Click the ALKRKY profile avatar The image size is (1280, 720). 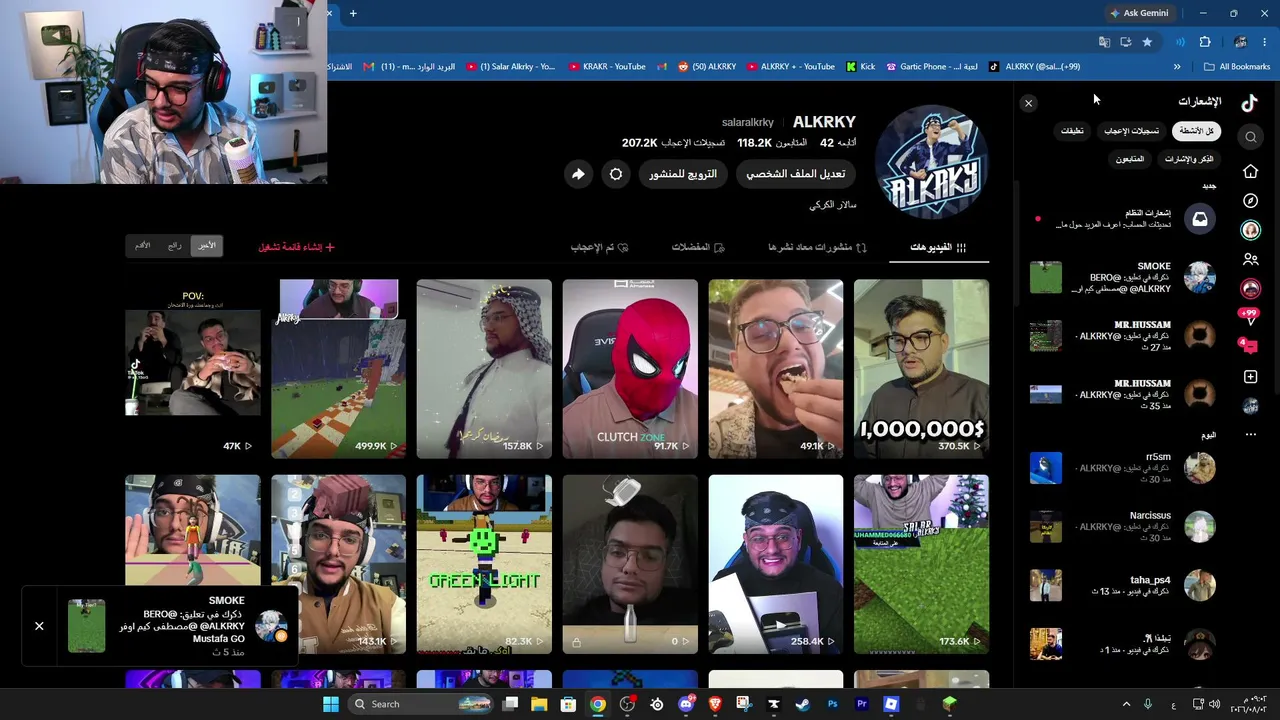(931, 161)
